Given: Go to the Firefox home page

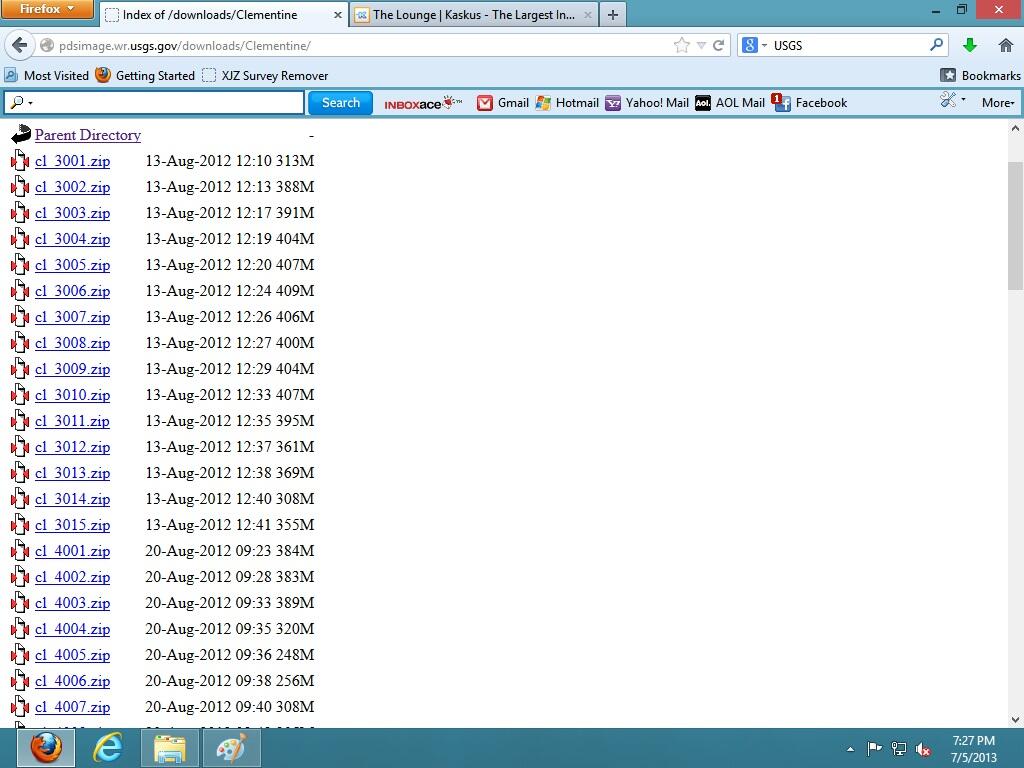Looking at the screenshot, I should click(1006, 45).
